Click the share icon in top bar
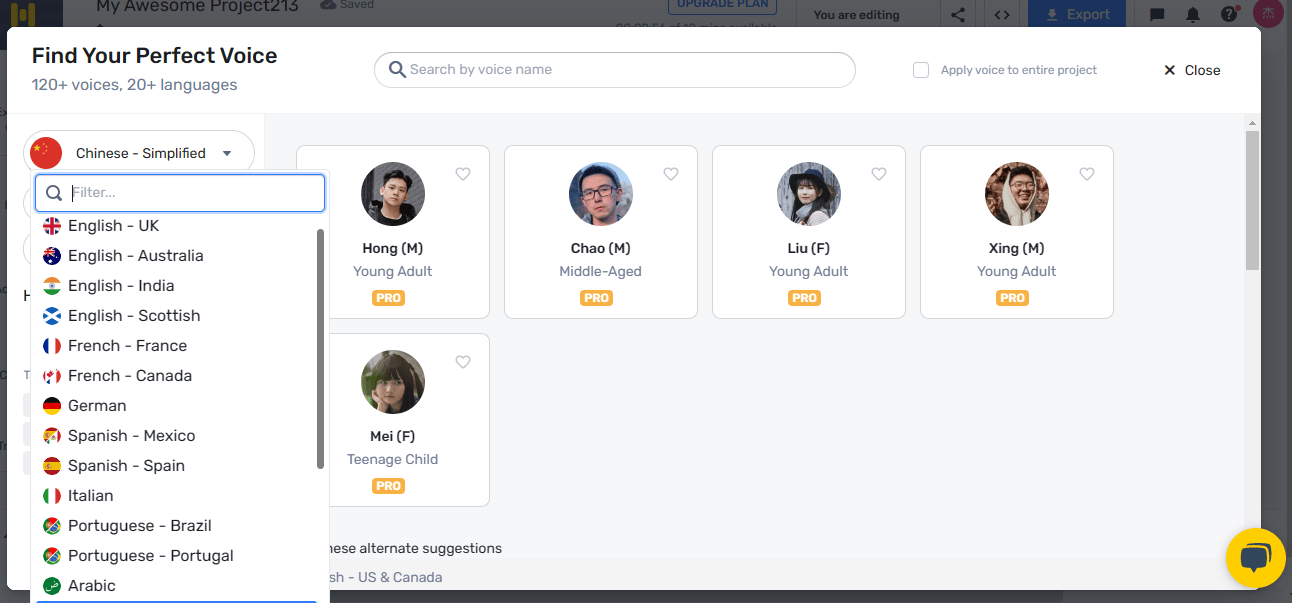This screenshot has width=1292, height=603. (x=958, y=15)
